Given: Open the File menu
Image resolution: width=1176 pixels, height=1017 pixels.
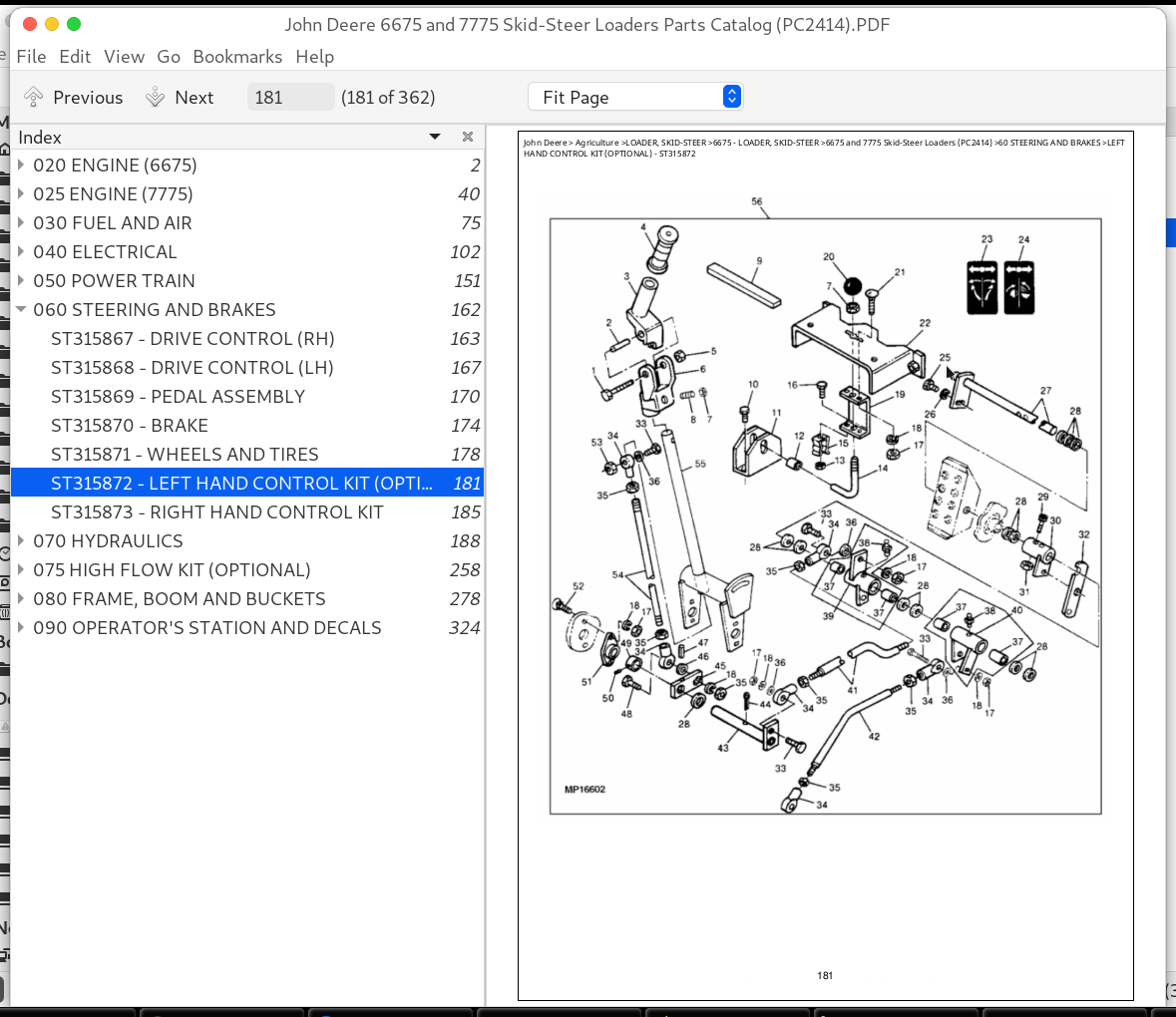Looking at the screenshot, I should coord(31,57).
